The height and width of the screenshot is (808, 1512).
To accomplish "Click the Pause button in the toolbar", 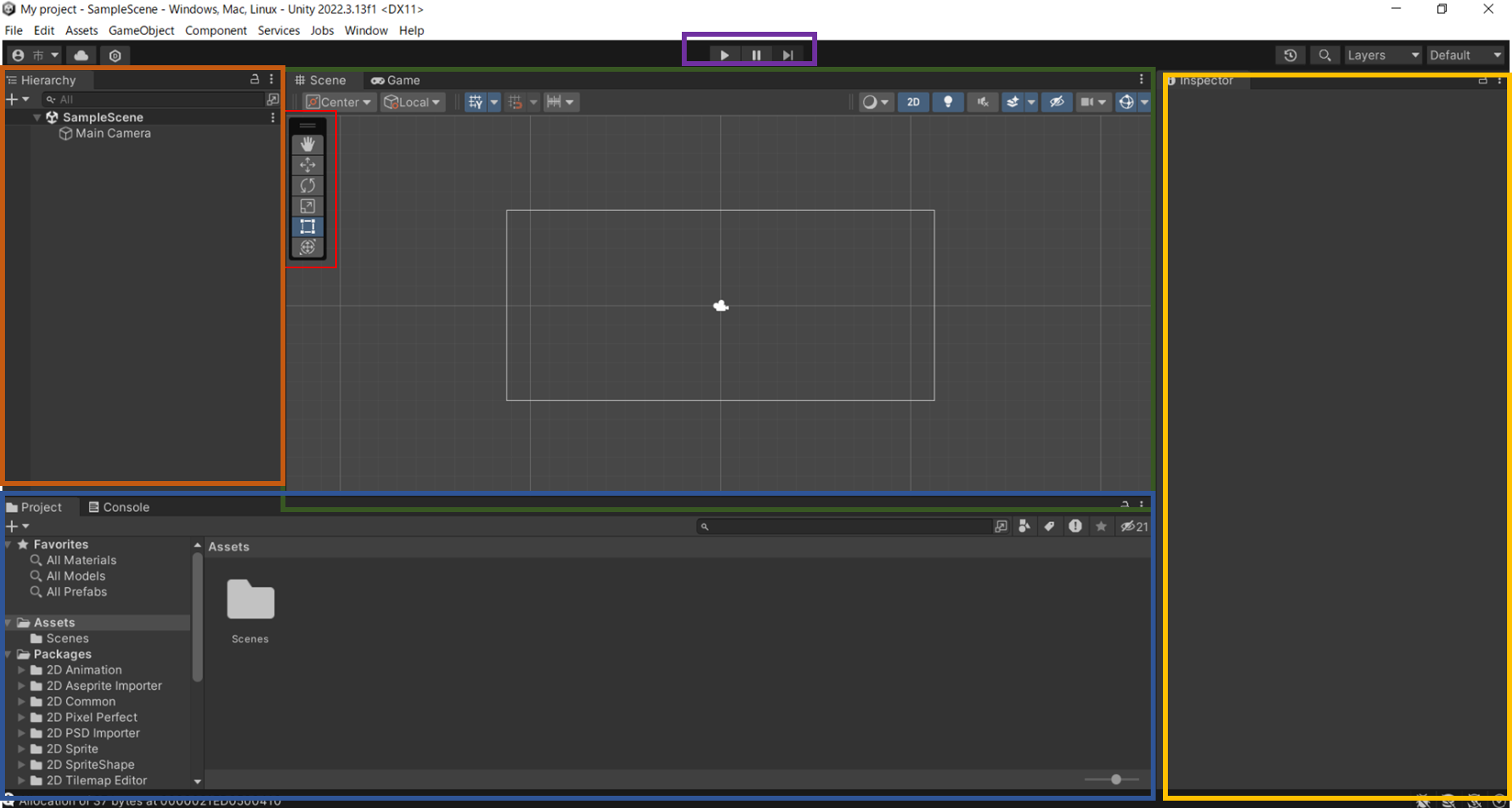I will point(756,55).
